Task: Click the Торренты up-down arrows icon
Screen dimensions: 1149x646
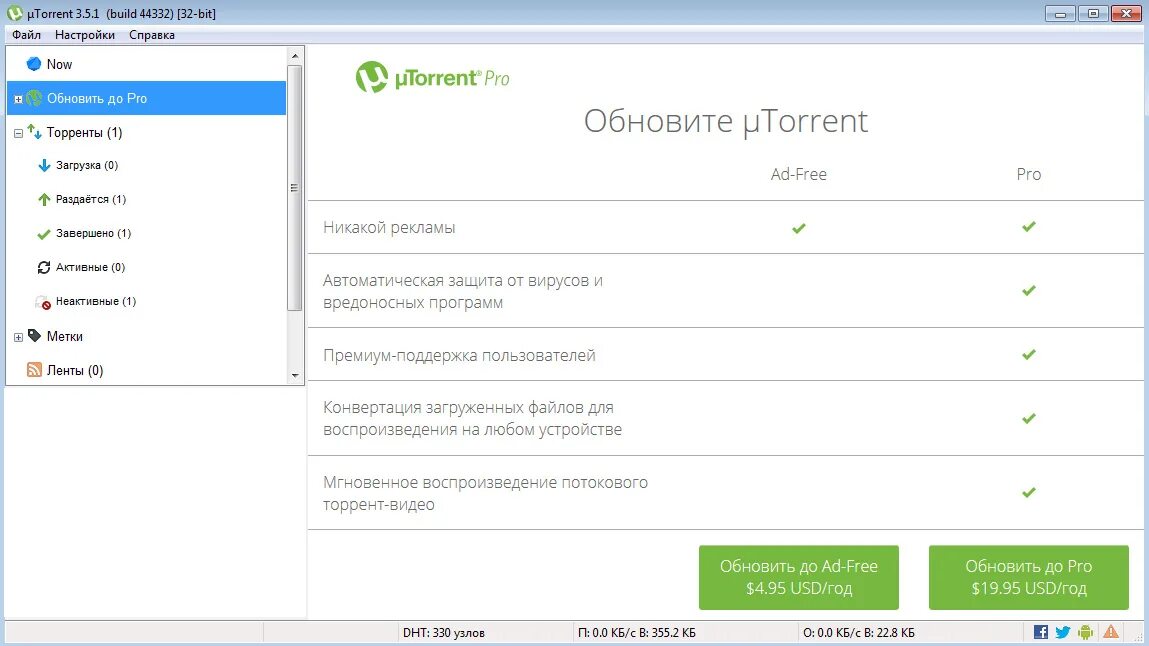Action: click(x=34, y=132)
